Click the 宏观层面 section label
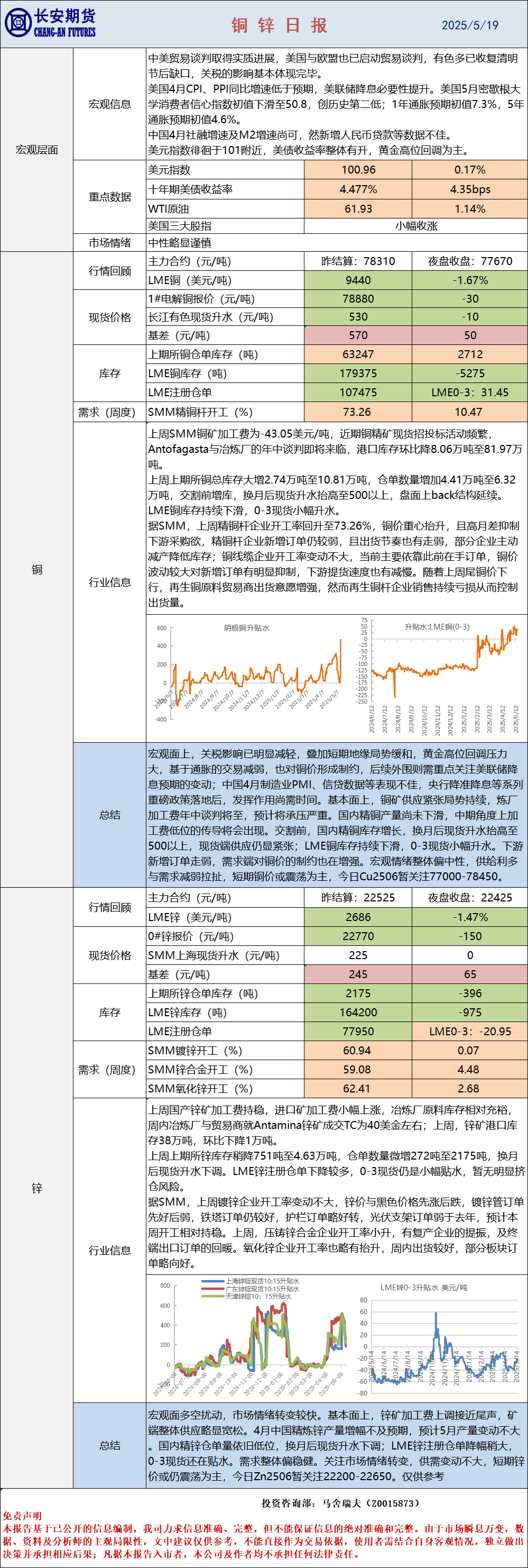 (36, 150)
